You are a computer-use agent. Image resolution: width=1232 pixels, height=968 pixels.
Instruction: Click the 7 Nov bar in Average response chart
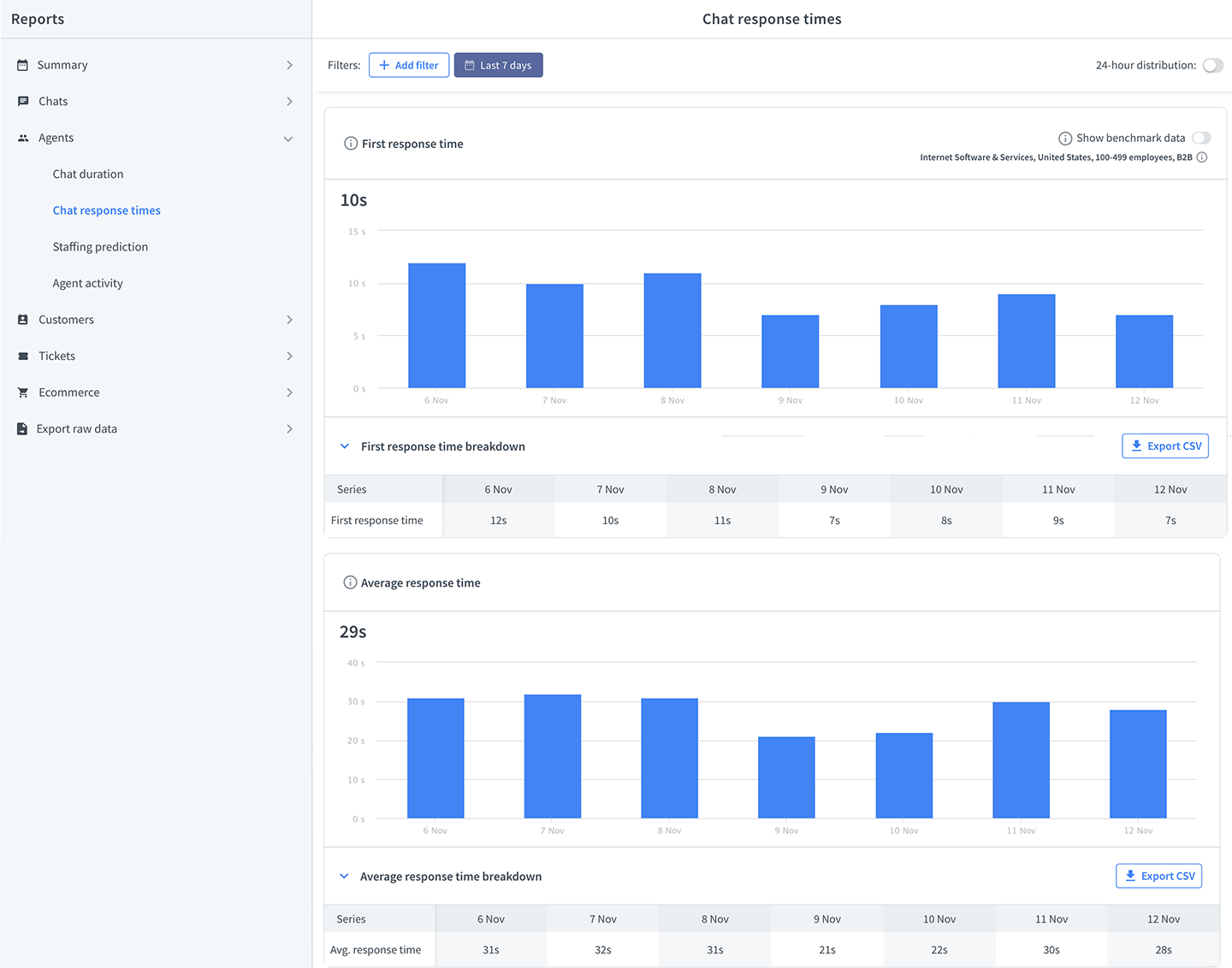(x=553, y=756)
